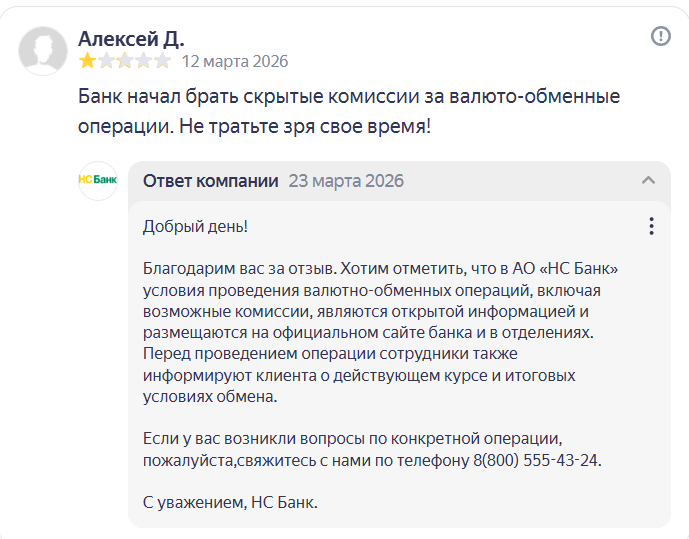689x539 pixels.
Task: Click reply date 23 марта 2026
Action: click(346, 181)
